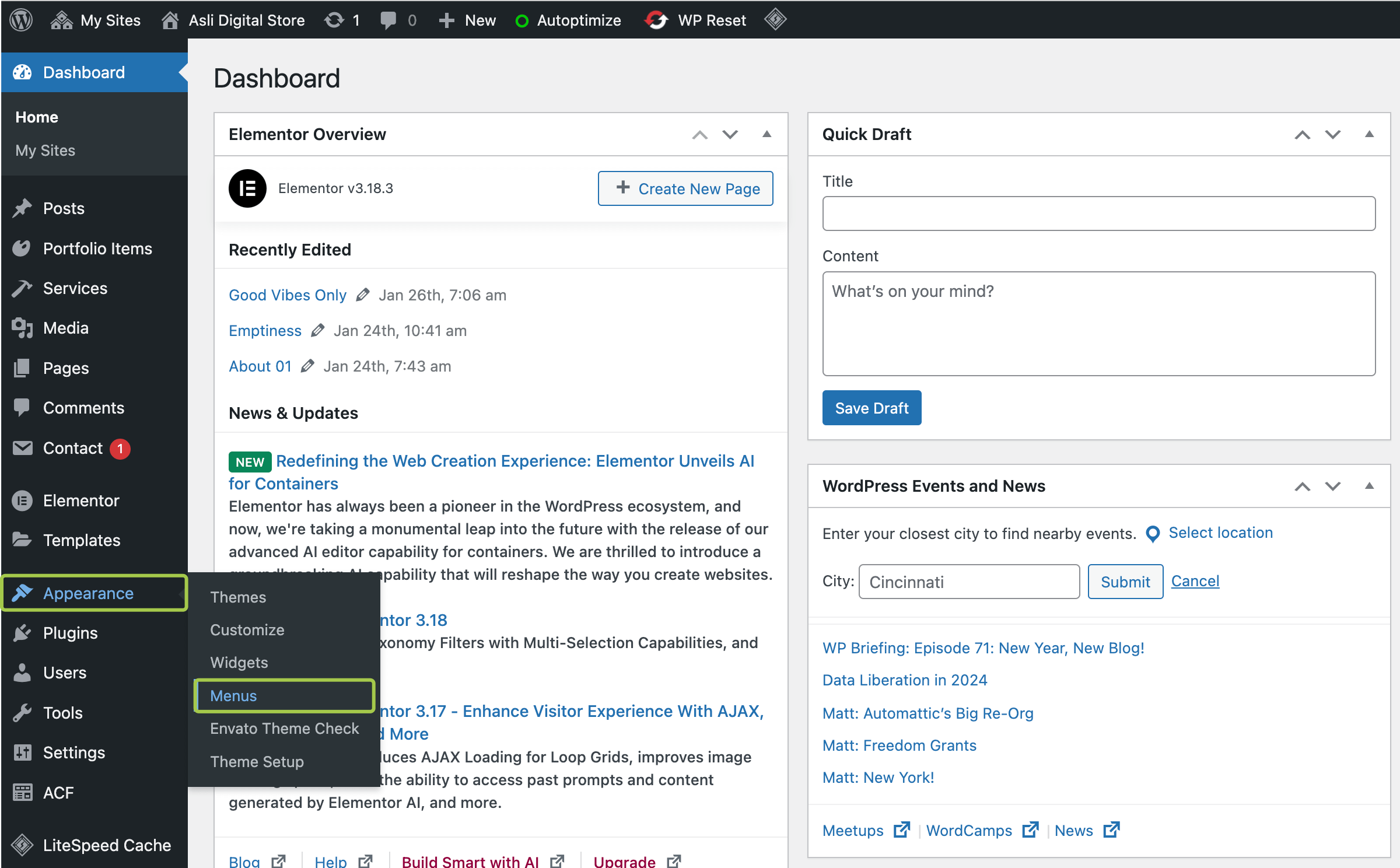1400x868 pixels.
Task: Click the updates refresh icon
Action: [334, 20]
